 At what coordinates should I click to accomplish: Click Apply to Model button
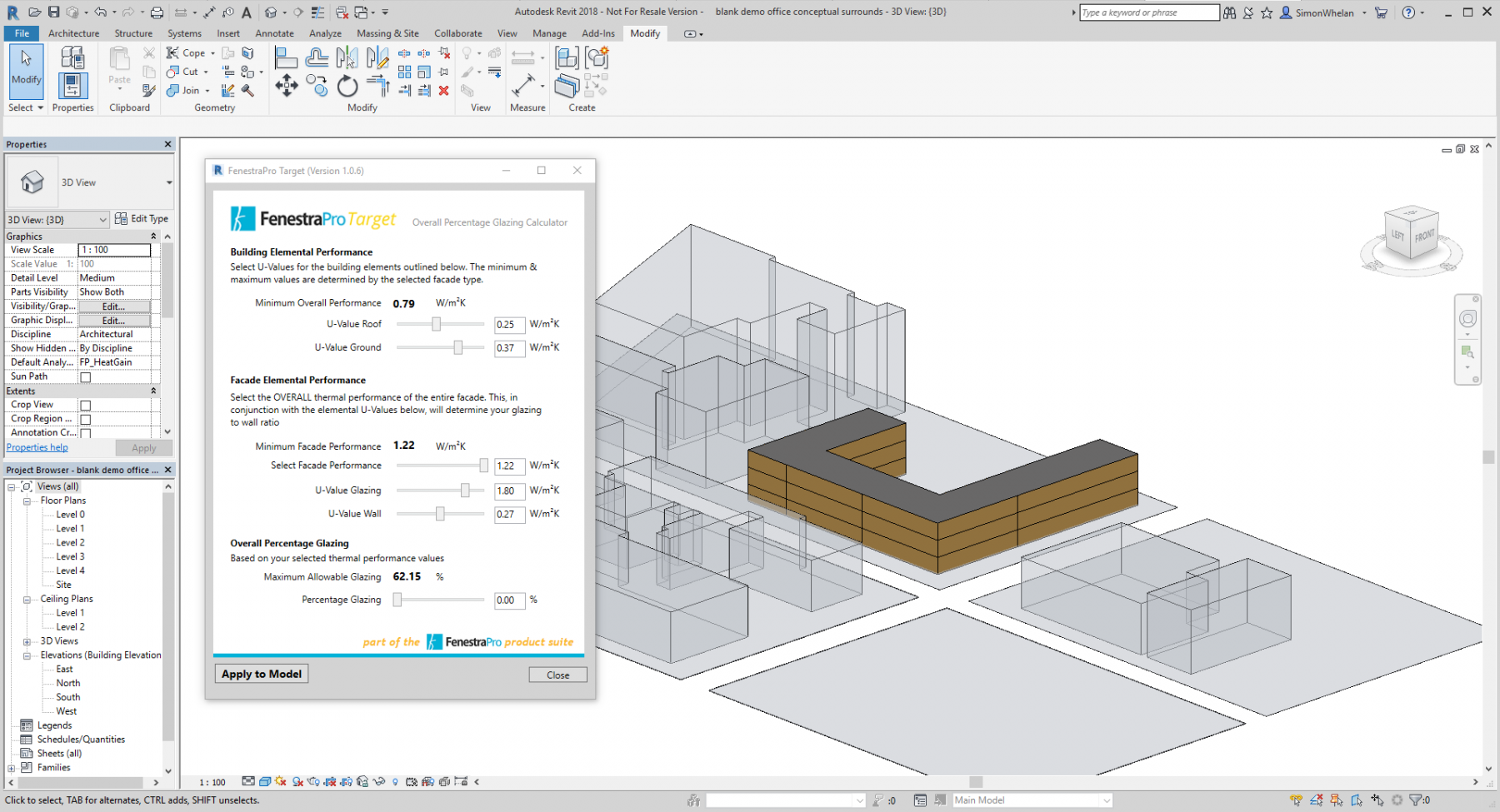point(262,674)
